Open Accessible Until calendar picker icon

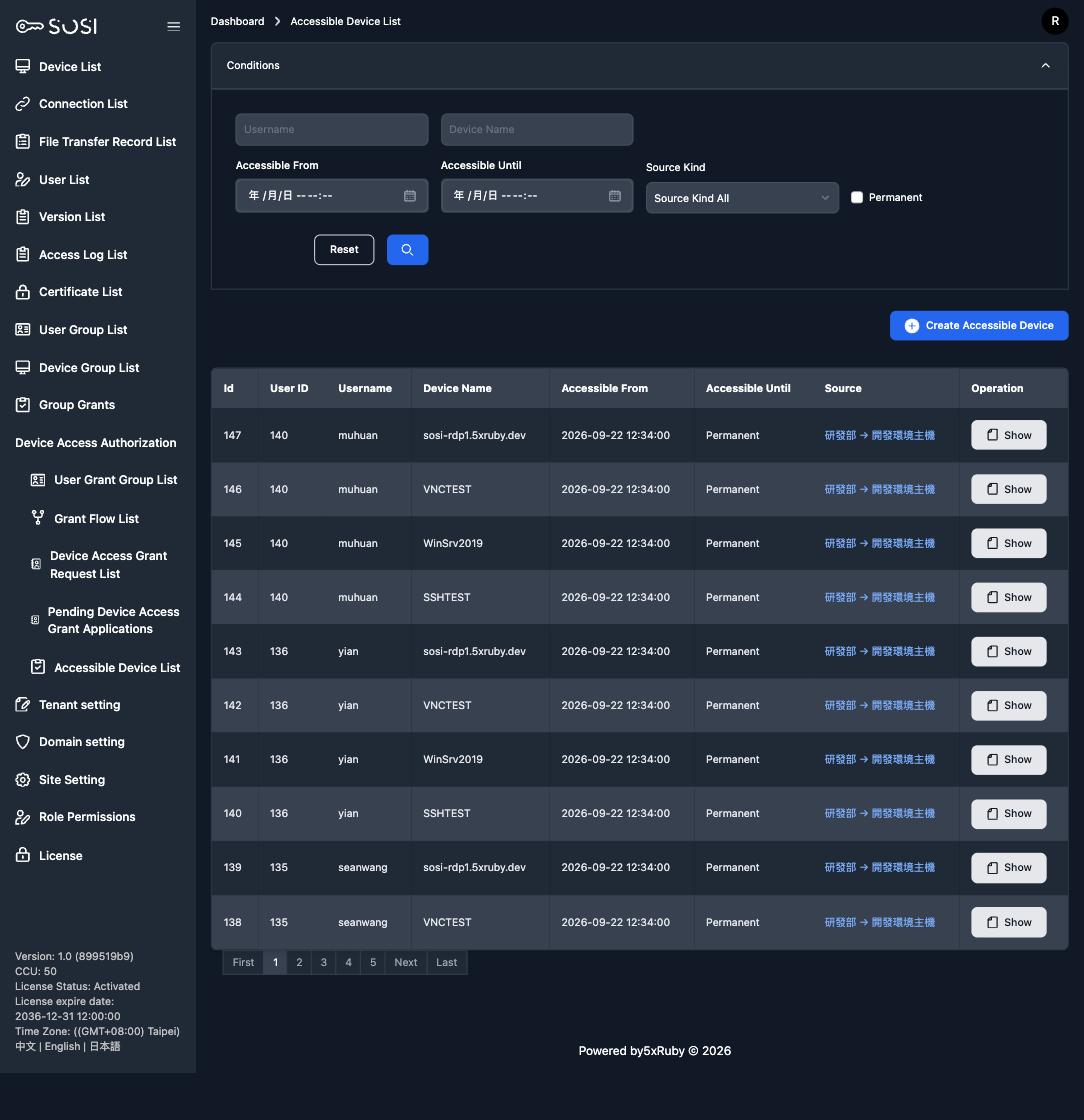[615, 196]
